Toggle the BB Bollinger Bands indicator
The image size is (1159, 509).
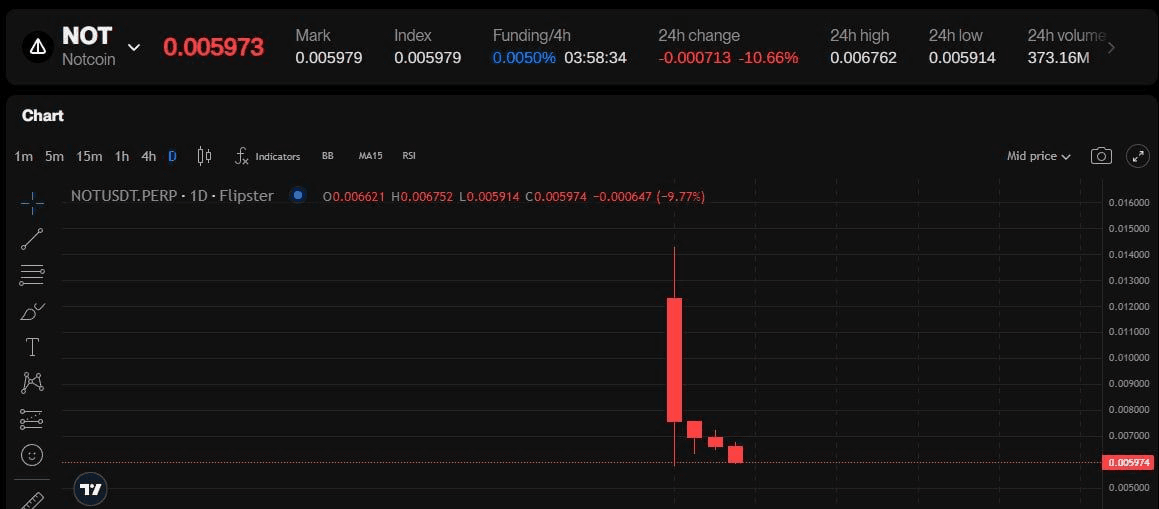[327, 156]
